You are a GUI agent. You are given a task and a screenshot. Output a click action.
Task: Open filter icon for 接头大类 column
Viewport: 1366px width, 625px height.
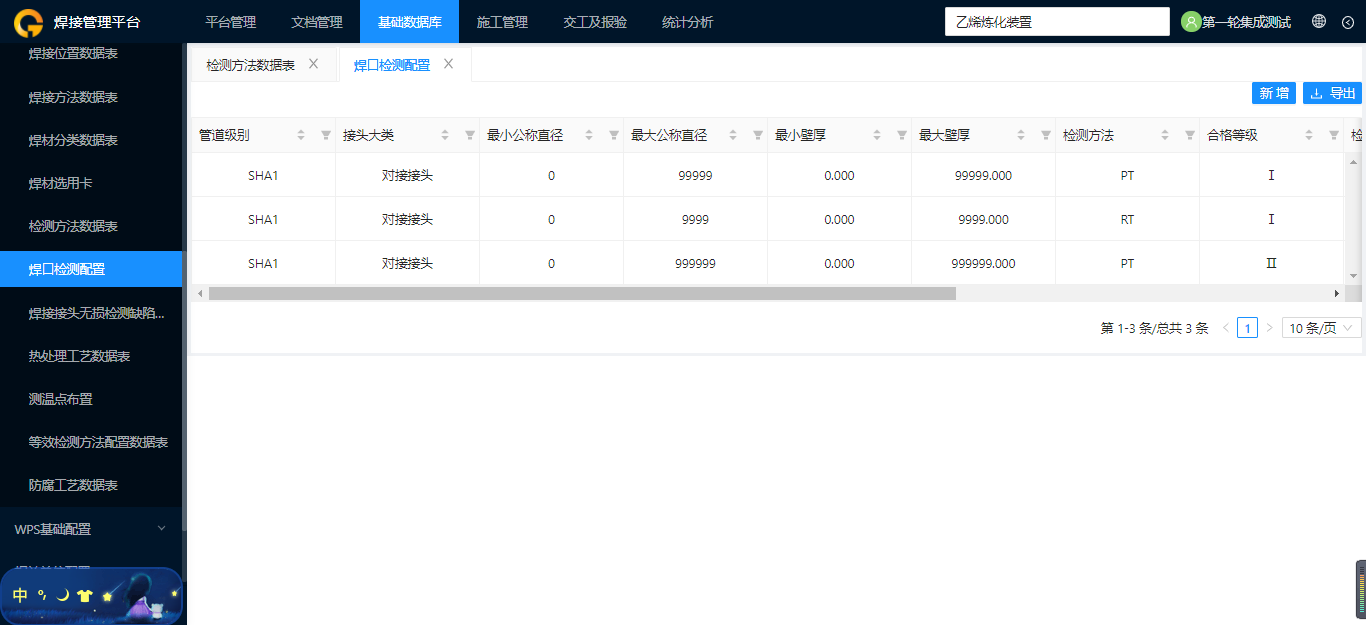click(x=469, y=135)
